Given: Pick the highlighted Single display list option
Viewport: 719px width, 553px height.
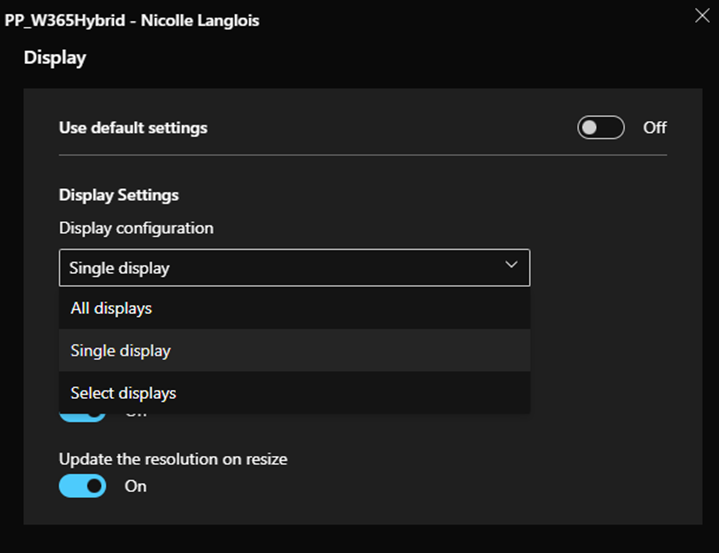Looking at the screenshot, I should coord(120,351).
